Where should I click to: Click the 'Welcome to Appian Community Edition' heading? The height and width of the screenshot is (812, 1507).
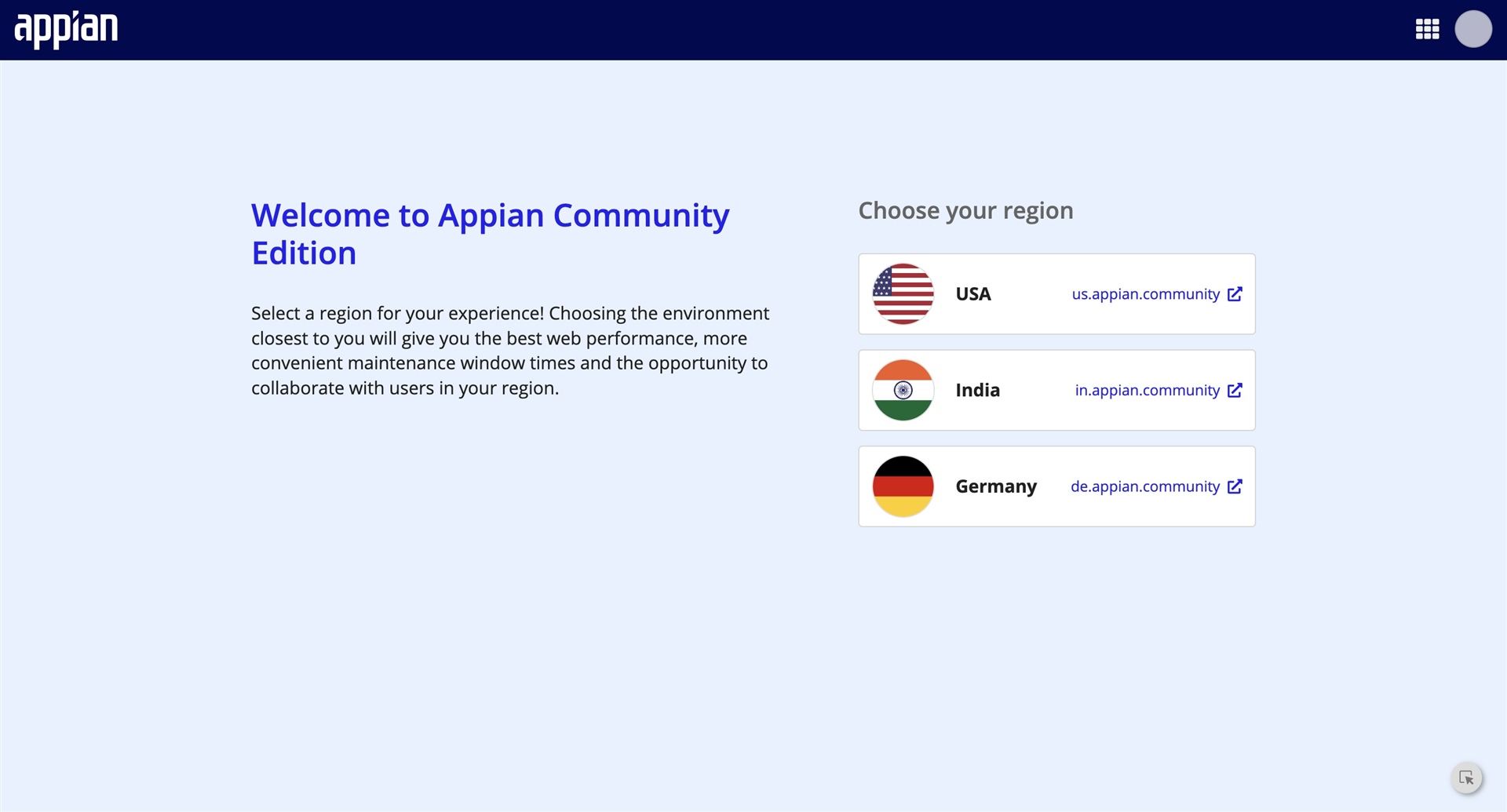(x=491, y=234)
